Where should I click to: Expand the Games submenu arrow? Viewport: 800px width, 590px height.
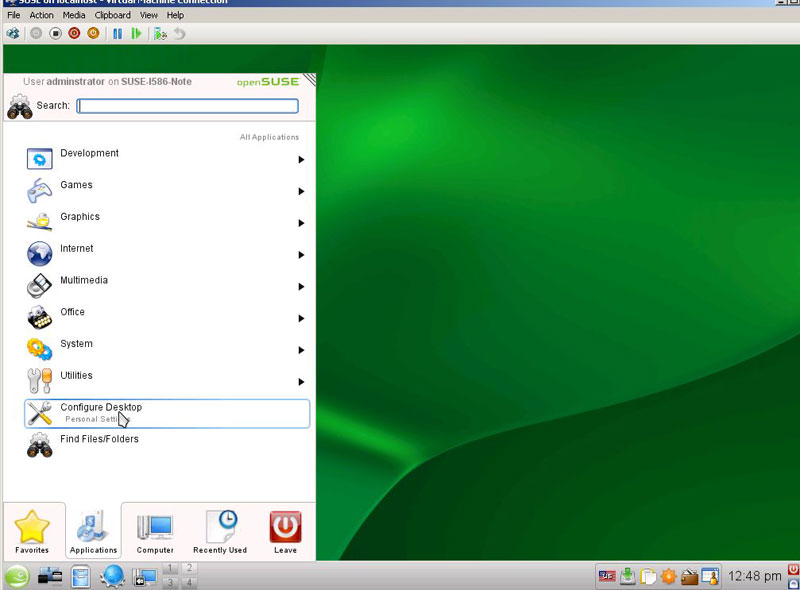click(x=301, y=191)
